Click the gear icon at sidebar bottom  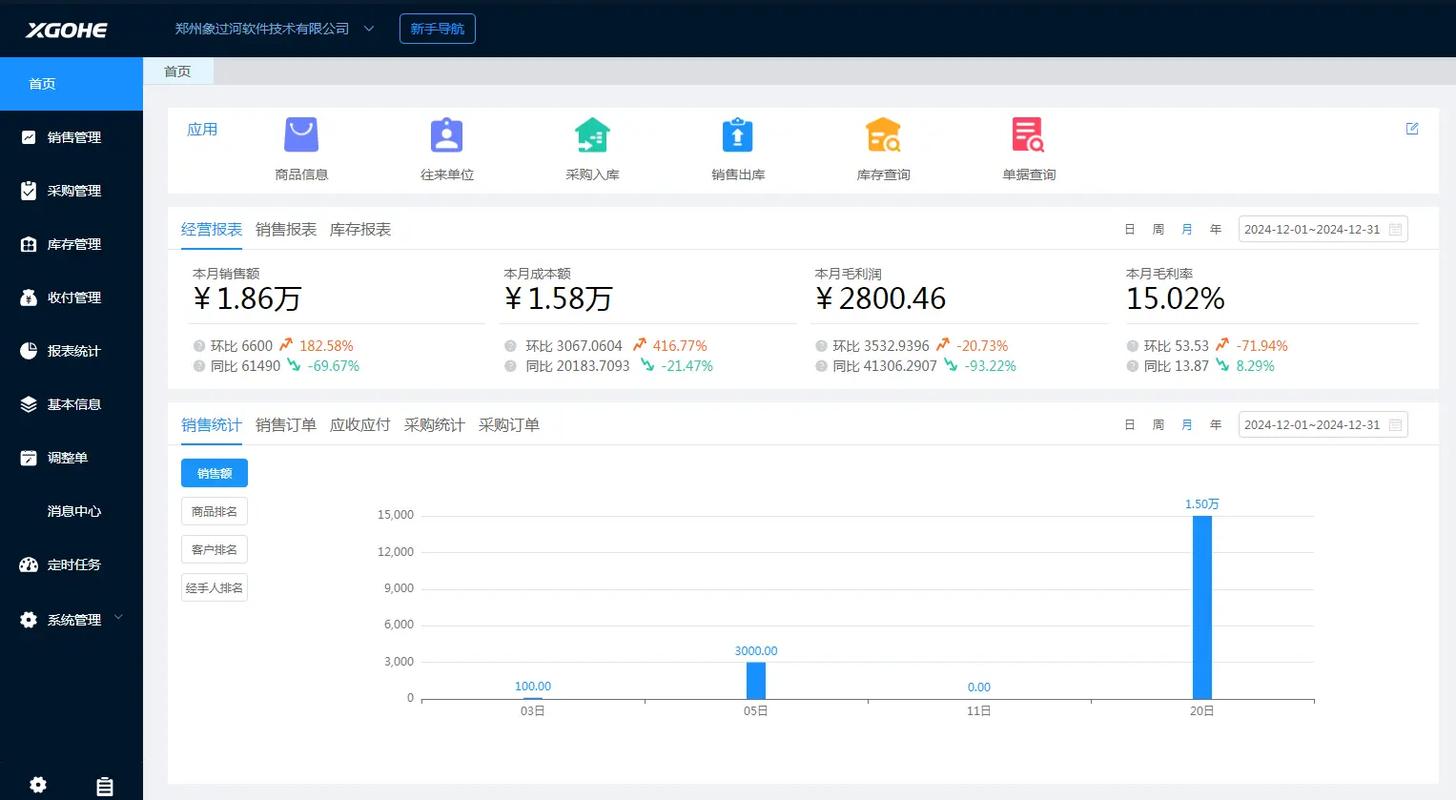tap(38, 785)
